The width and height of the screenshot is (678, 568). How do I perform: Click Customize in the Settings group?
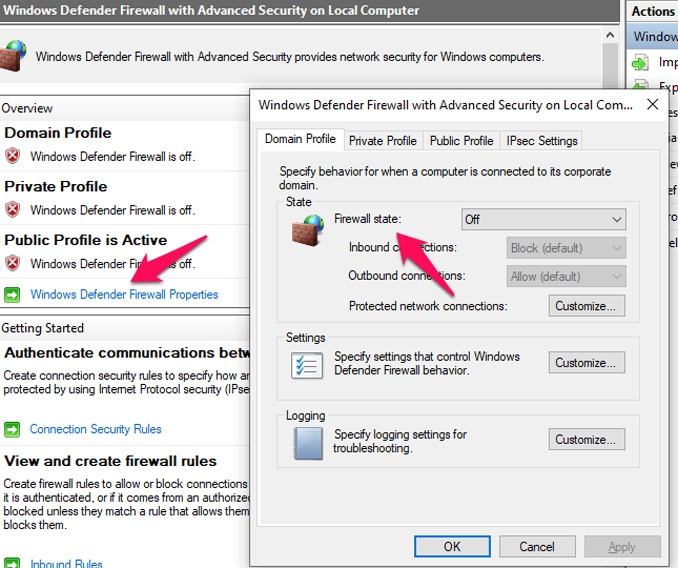pos(587,362)
